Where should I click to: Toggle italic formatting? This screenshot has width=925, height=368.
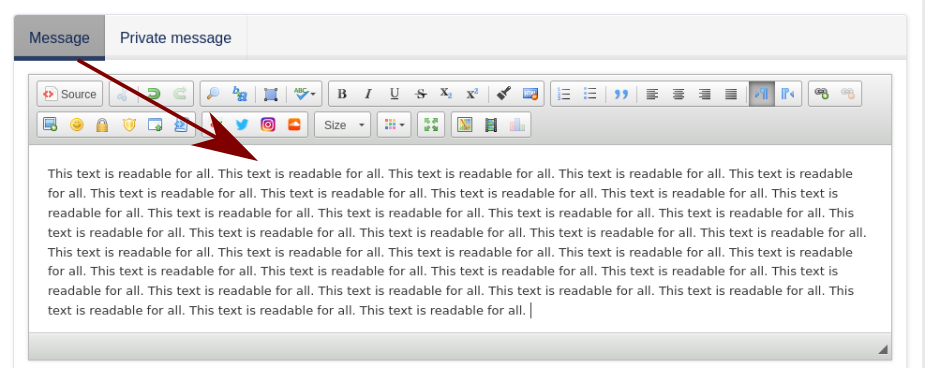coord(368,94)
